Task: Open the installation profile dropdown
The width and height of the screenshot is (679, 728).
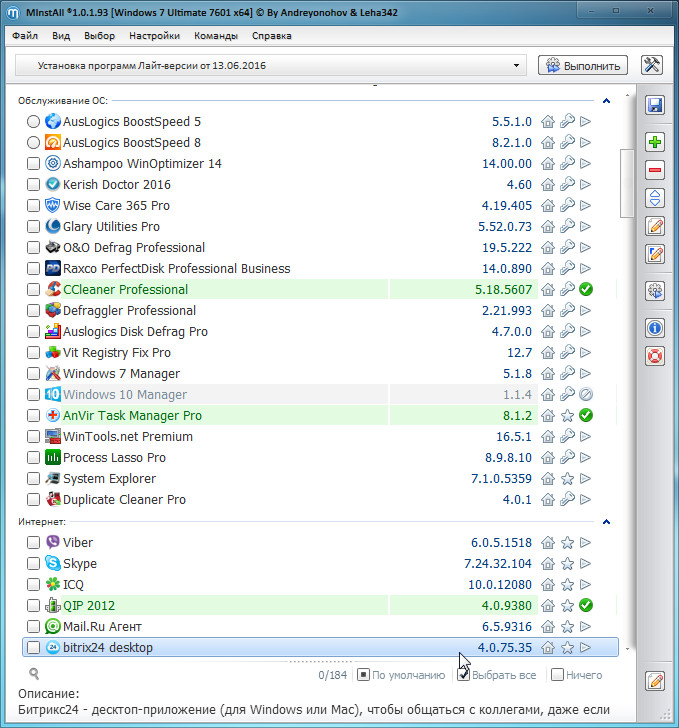Action: point(271,65)
